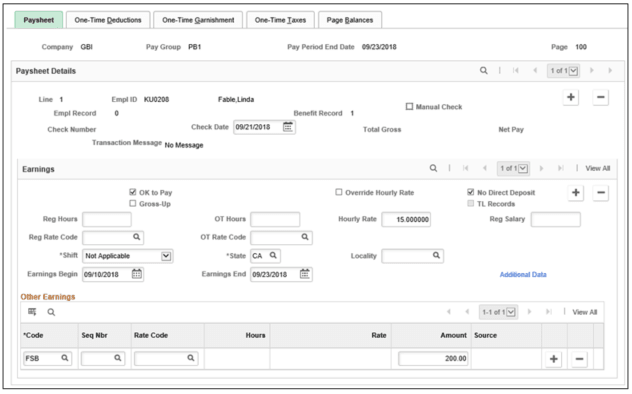The height and width of the screenshot is (394, 632).
Task: Toggle the Manual Check checkbox
Action: 410,107
